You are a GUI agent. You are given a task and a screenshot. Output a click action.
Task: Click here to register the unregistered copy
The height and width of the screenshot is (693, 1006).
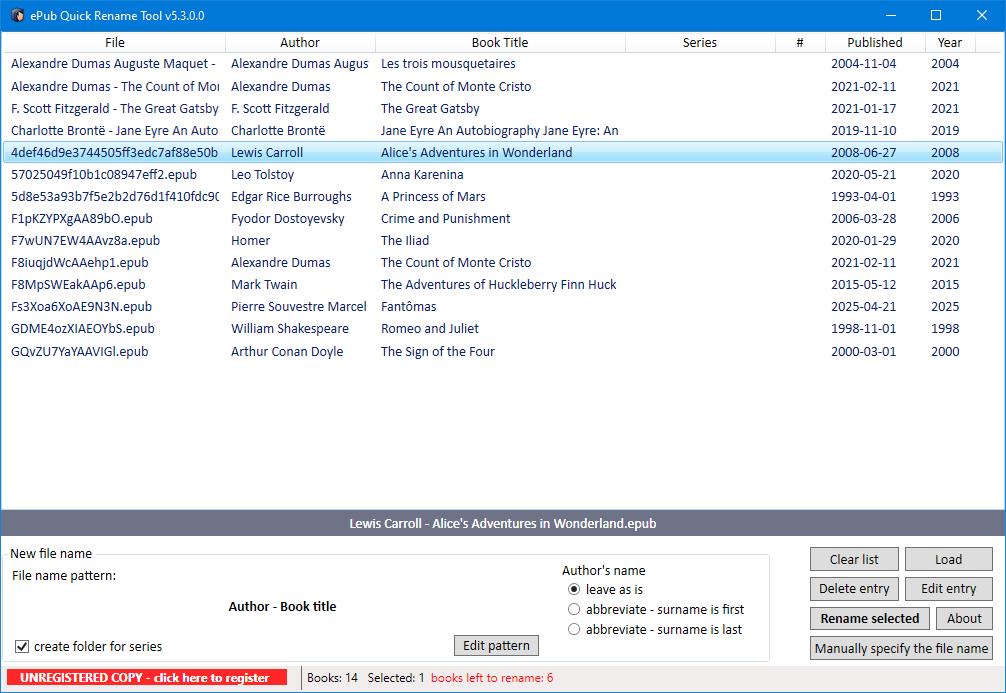[x=145, y=677]
